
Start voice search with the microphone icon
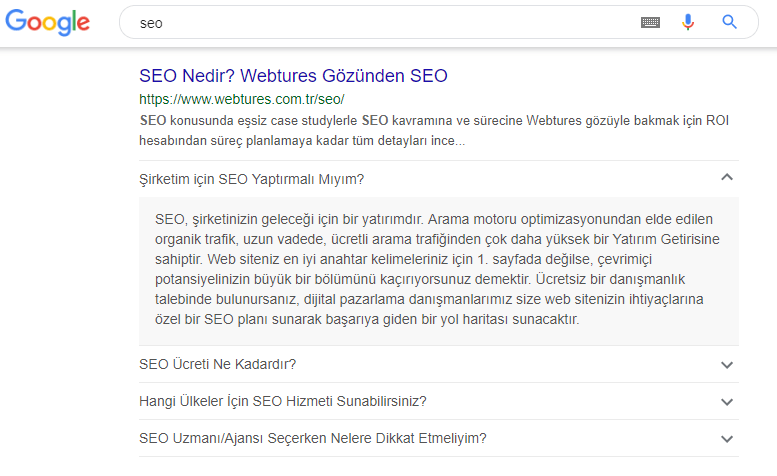(x=688, y=22)
